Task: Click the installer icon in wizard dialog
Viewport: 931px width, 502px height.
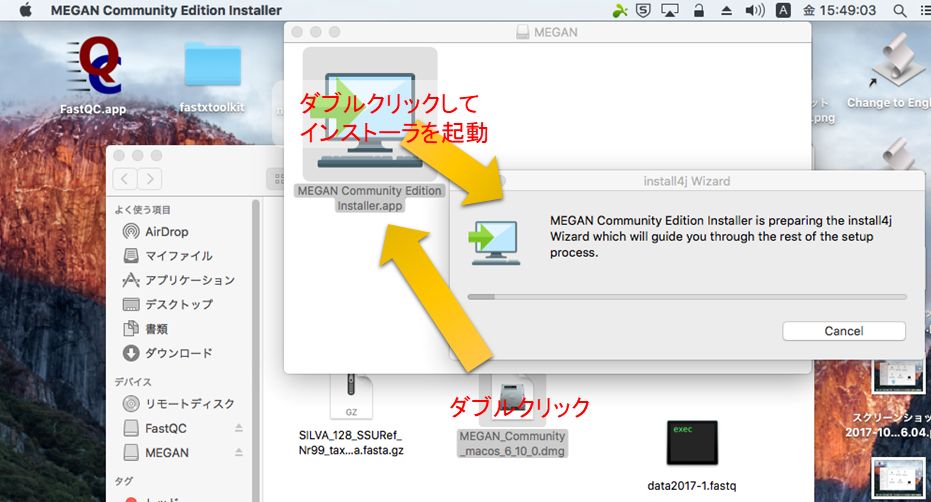Action: (493, 242)
